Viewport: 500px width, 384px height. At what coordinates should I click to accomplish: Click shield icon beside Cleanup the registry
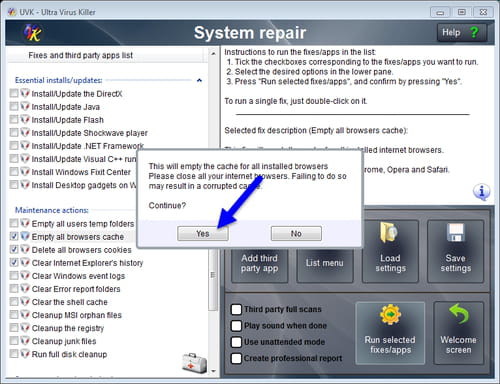(25, 328)
